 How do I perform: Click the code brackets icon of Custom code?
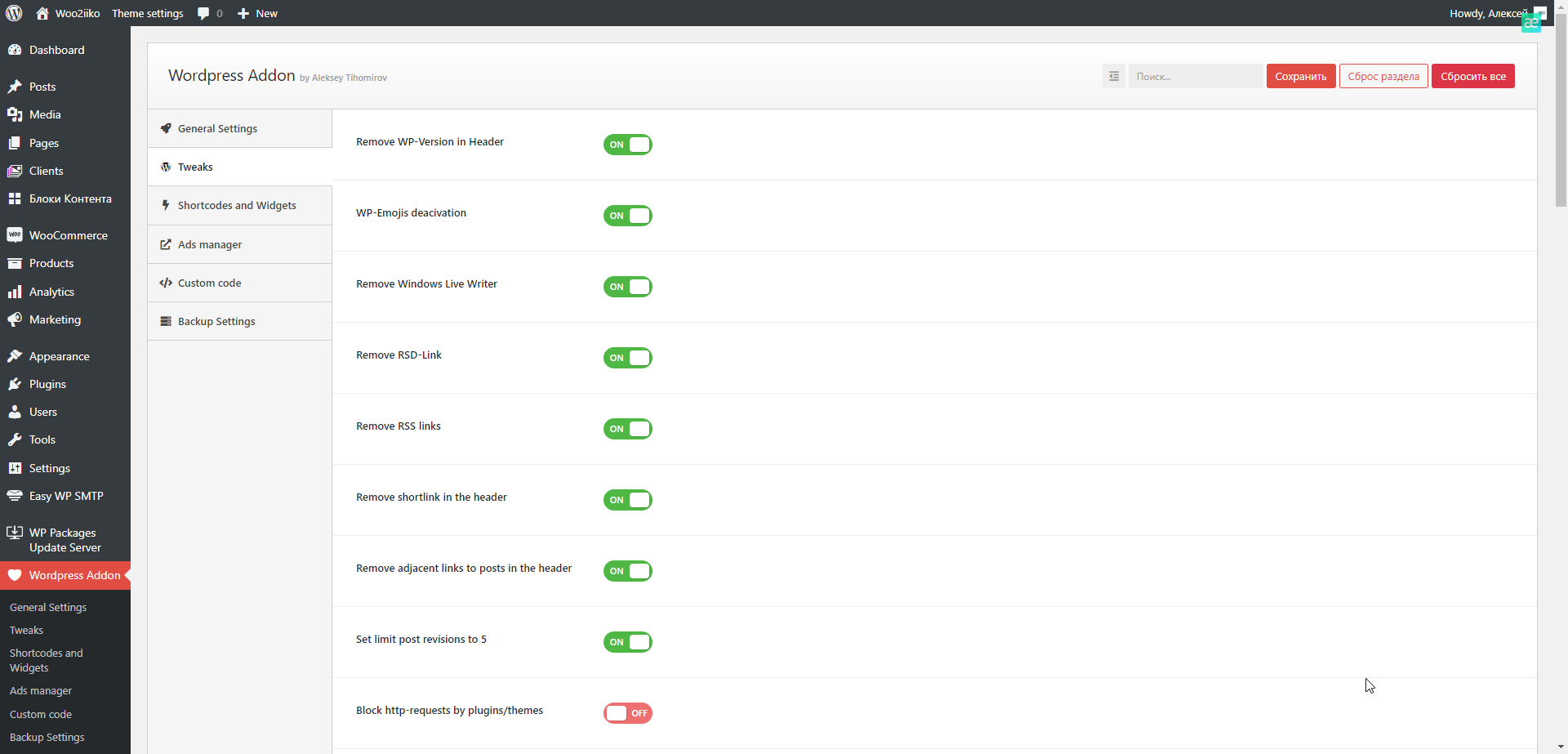[166, 283]
